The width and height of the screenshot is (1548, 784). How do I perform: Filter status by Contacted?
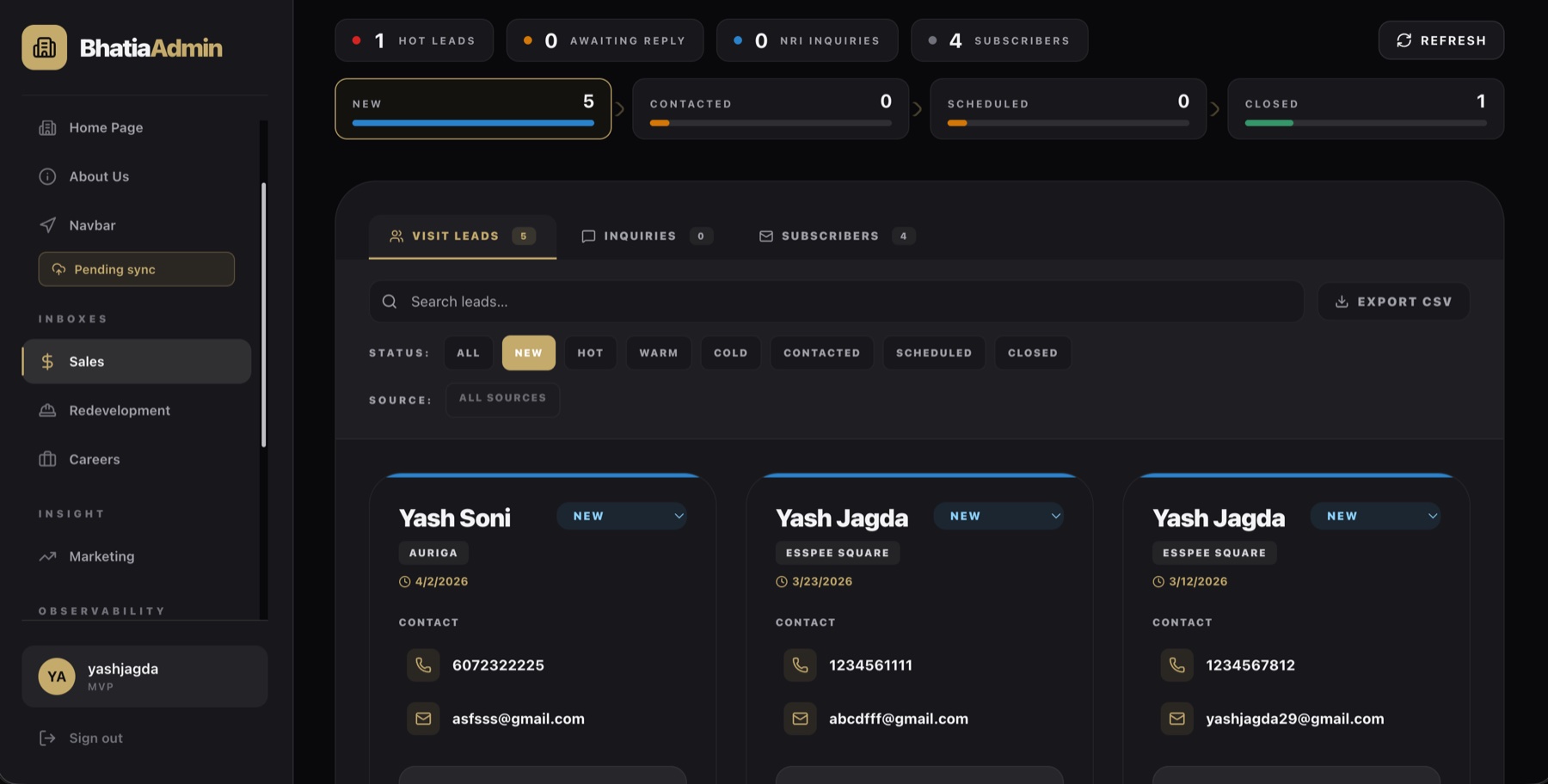pos(822,352)
